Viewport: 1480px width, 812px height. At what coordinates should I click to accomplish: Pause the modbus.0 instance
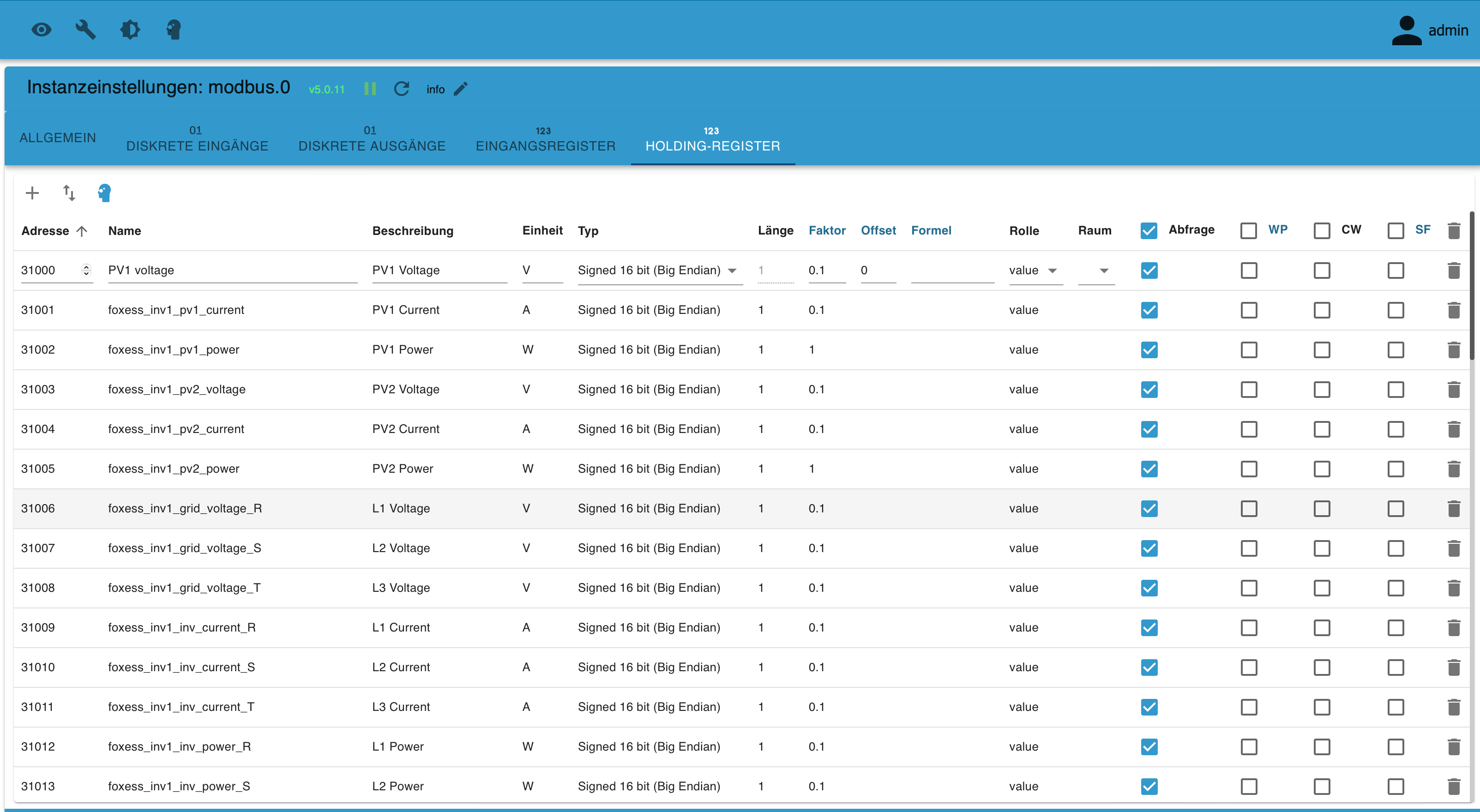point(370,89)
